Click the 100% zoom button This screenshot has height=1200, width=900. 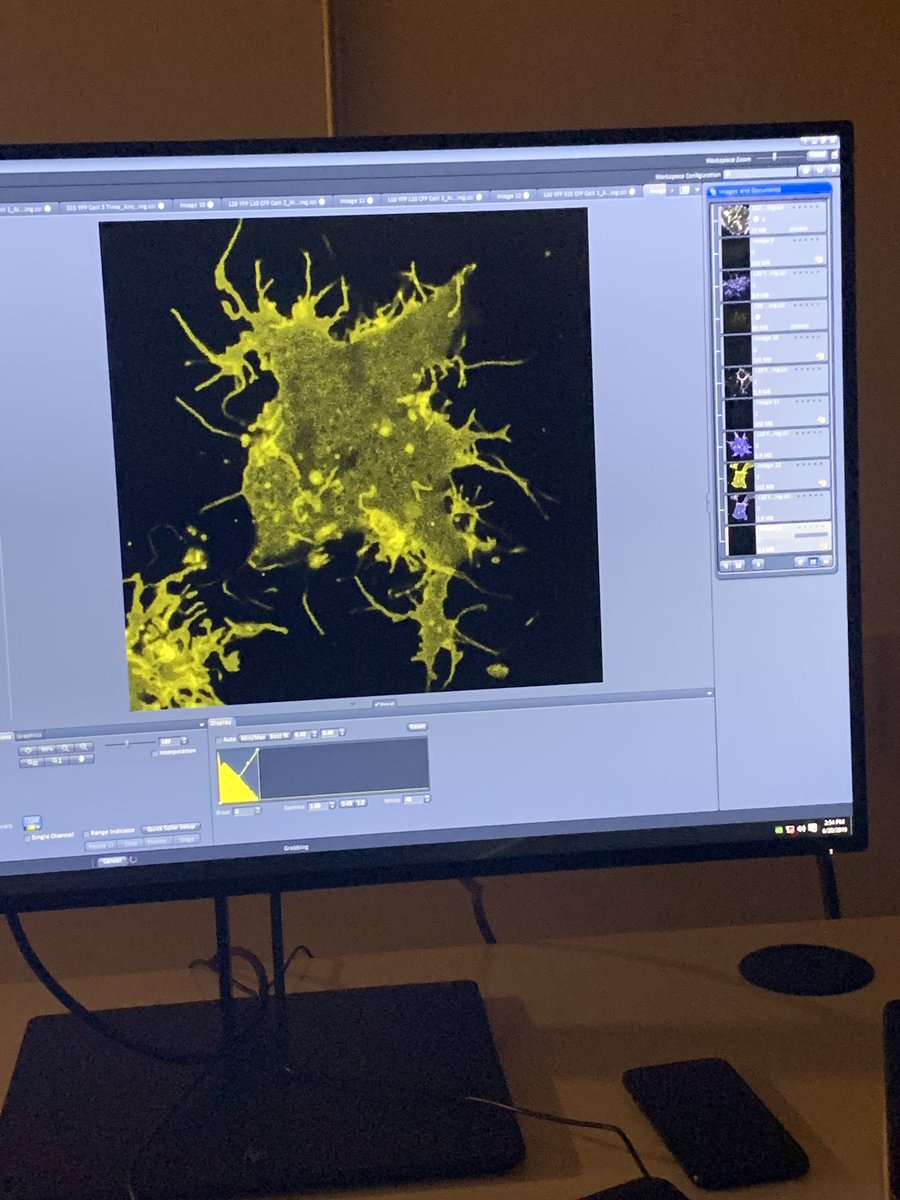point(46,749)
